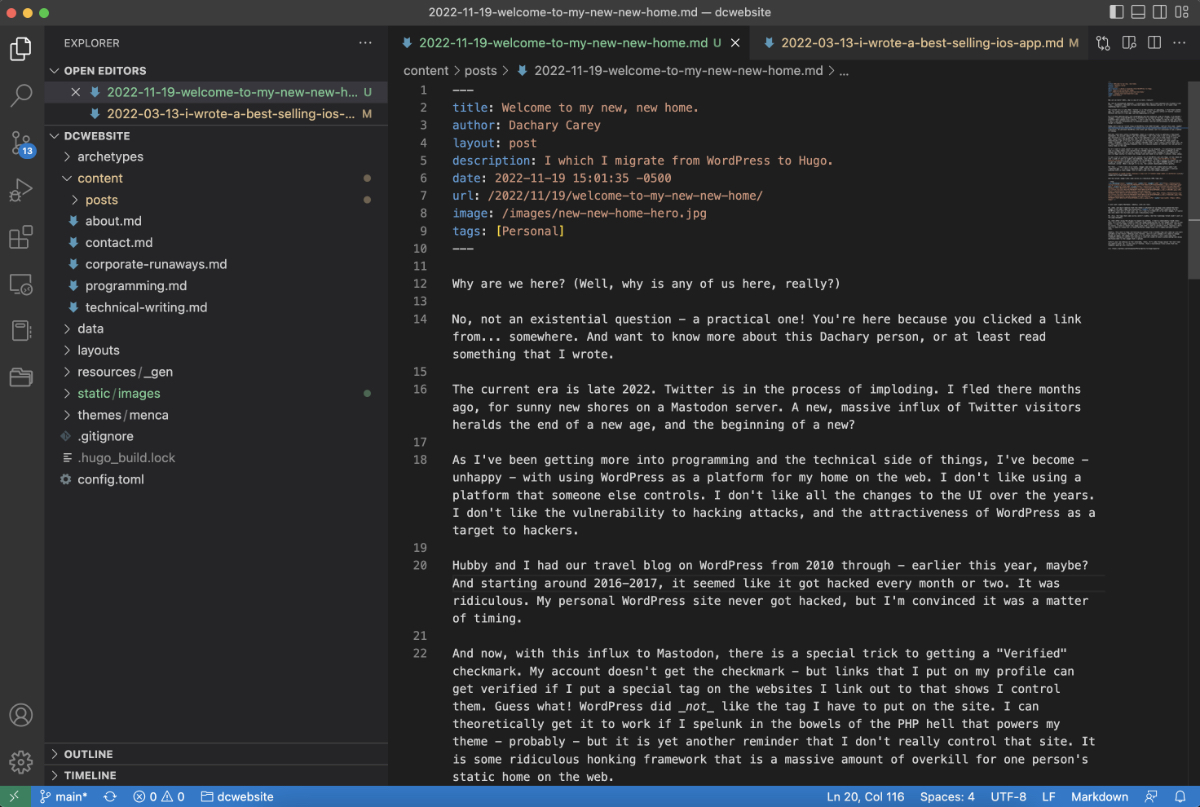Open .gitignore in the explorer

(x=216, y=436)
